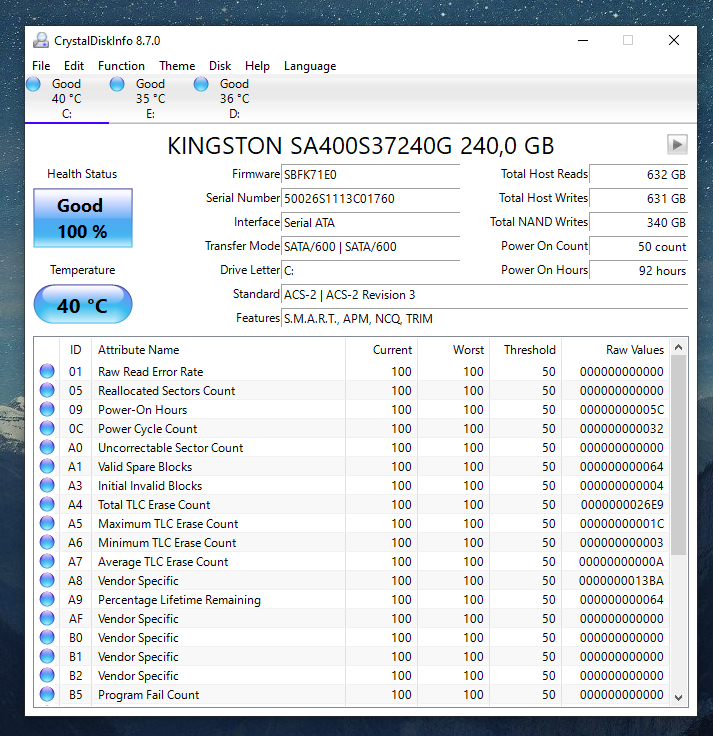Click raw value 0000000026E9
This screenshot has height=736, width=713.
[622, 505]
